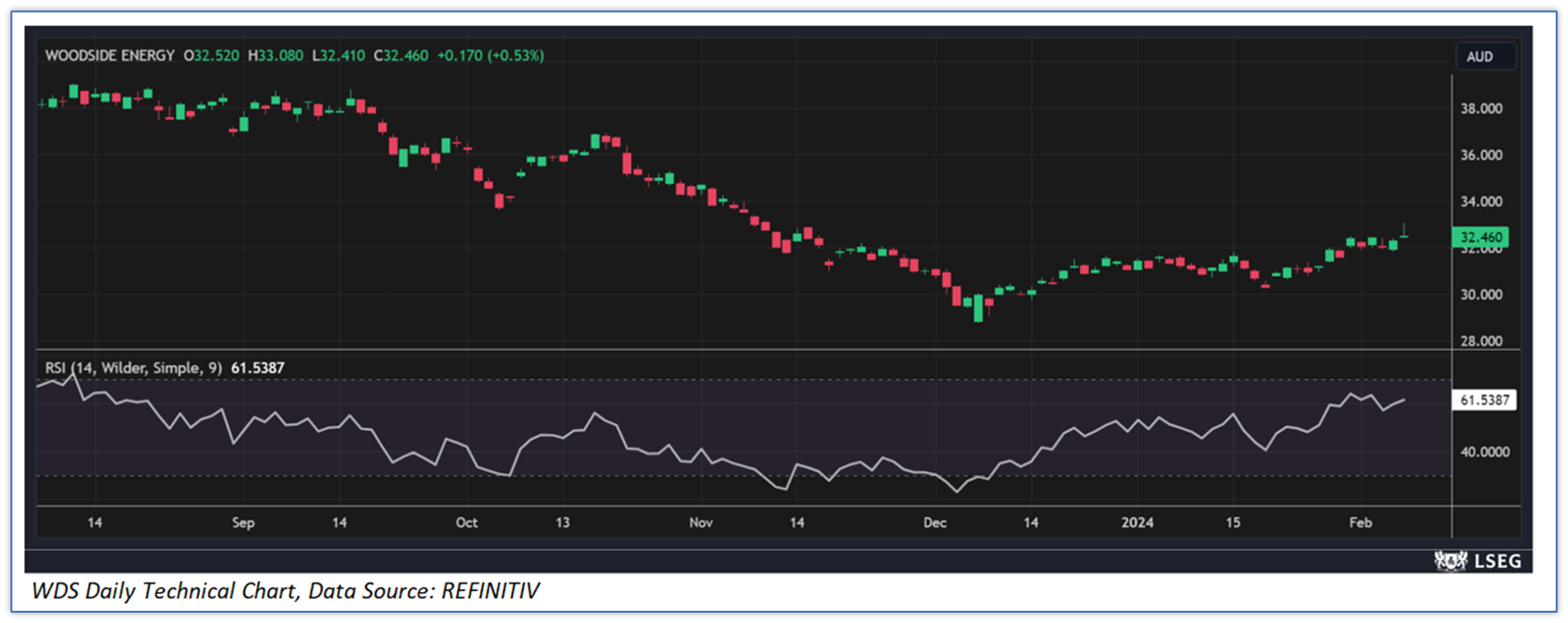Select the 40.0000 RSI axis label

pyautogui.click(x=1485, y=452)
